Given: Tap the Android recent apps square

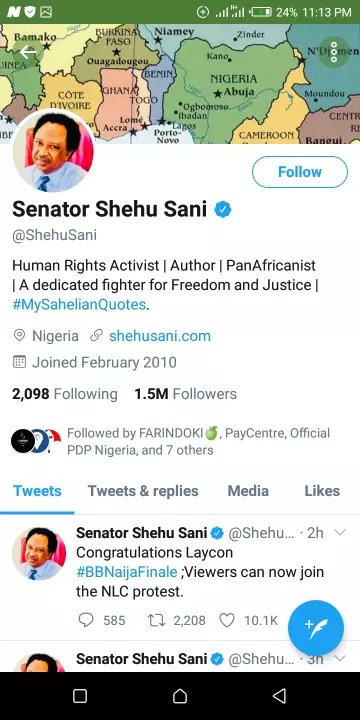Looking at the screenshot, I should point(80,696).
